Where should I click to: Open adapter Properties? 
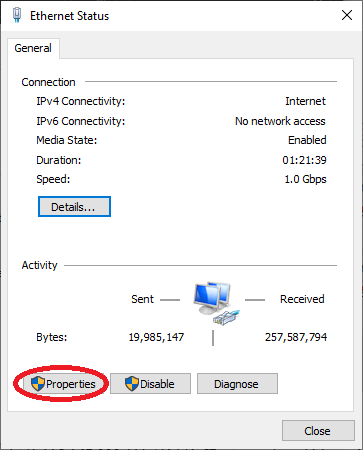pos(63,384)
